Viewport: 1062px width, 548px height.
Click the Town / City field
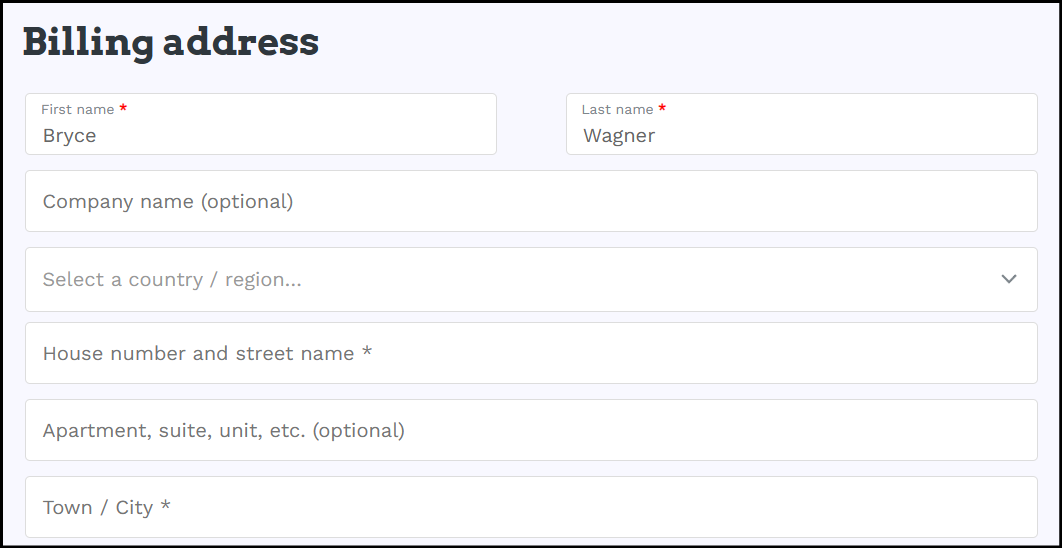pyautogui.click(x=531, y=507)
